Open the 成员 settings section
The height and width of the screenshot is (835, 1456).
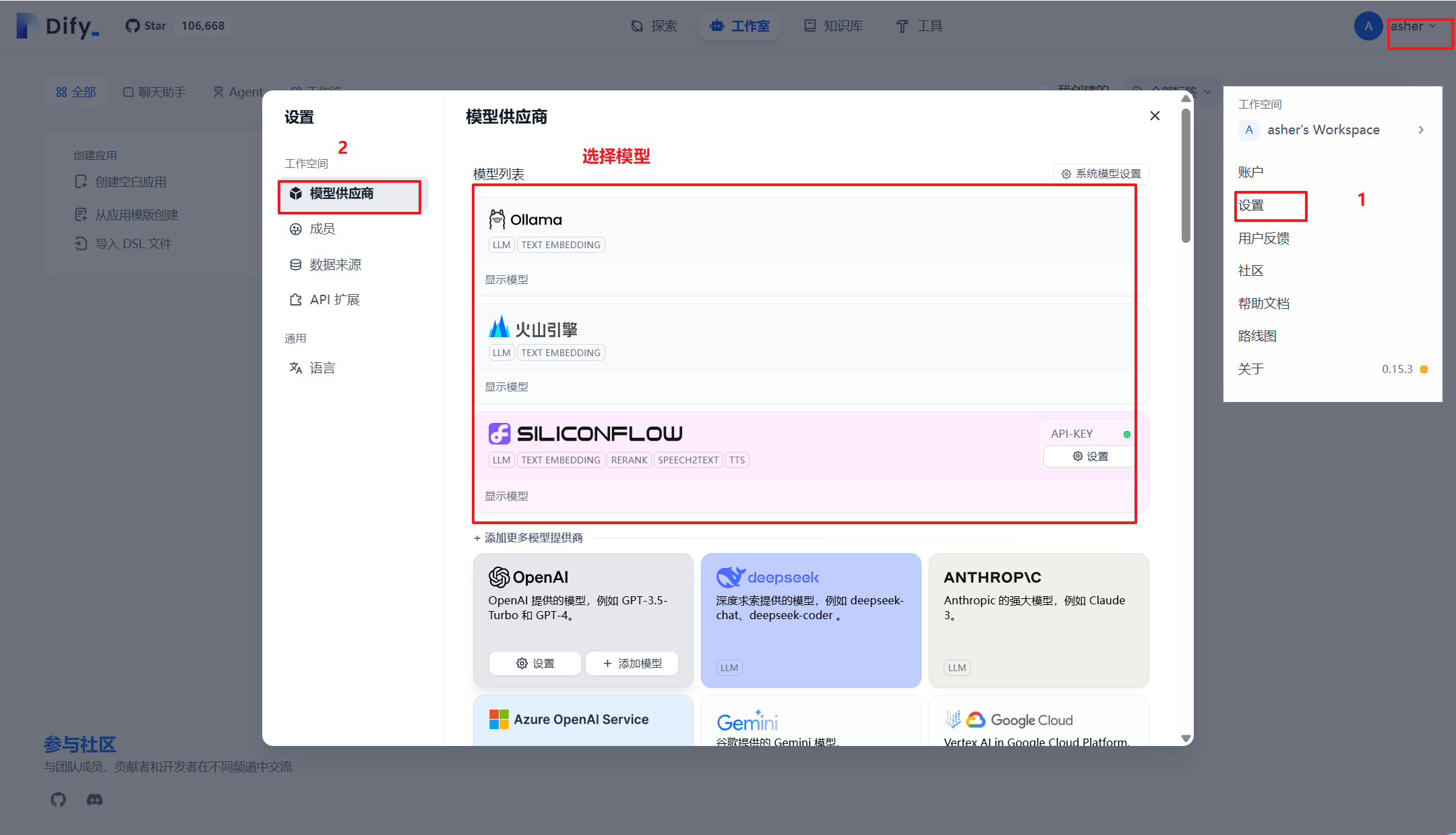click(322, 229)
